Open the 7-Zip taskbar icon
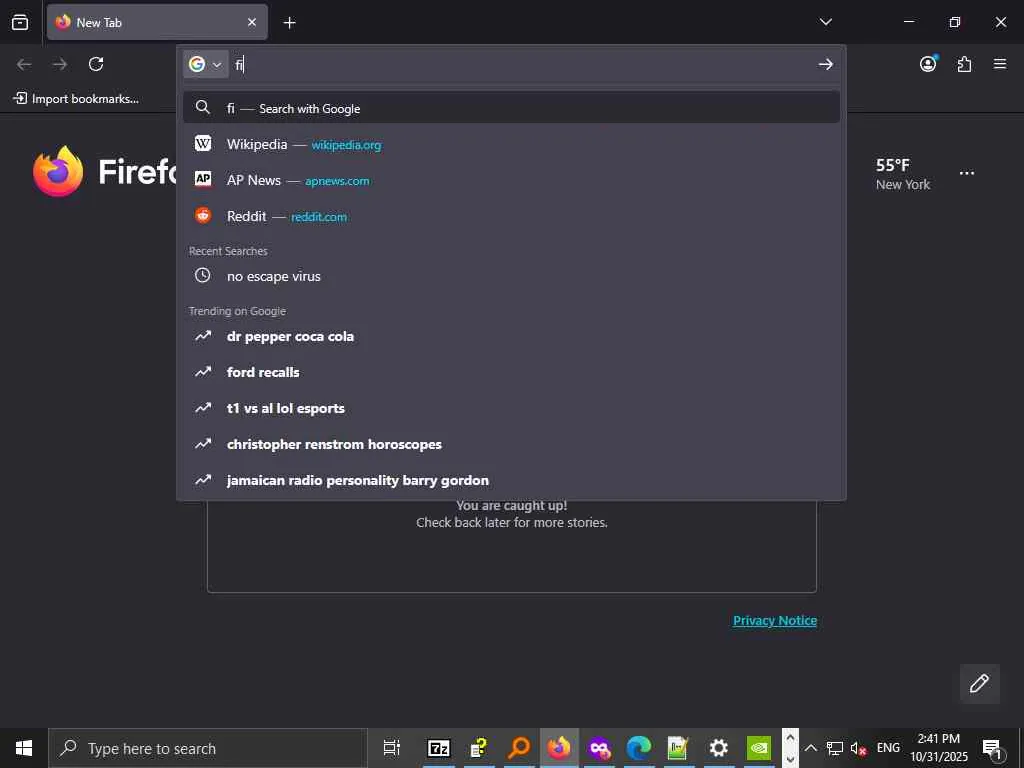Viewport: 1024px width, 768px height. click(439, 748)
